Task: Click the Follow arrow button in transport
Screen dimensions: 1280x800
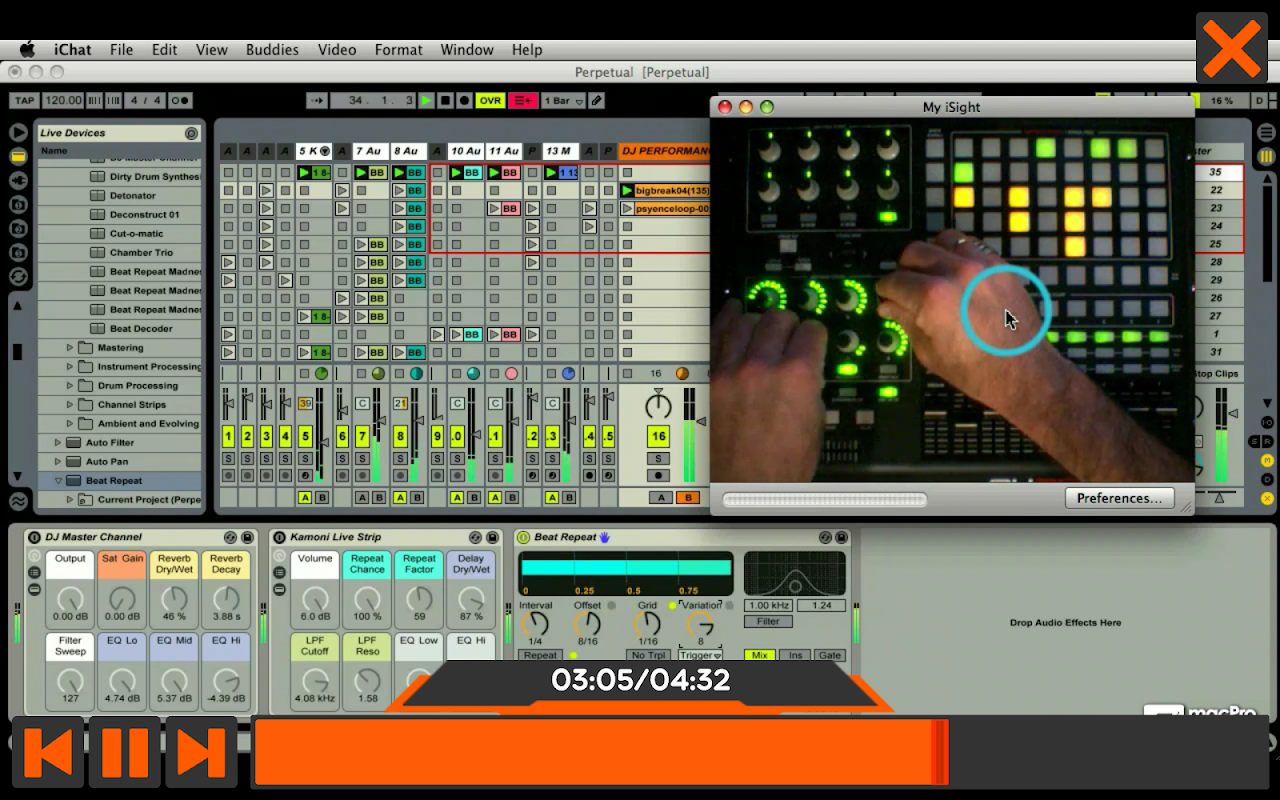Action: point(317,101)
